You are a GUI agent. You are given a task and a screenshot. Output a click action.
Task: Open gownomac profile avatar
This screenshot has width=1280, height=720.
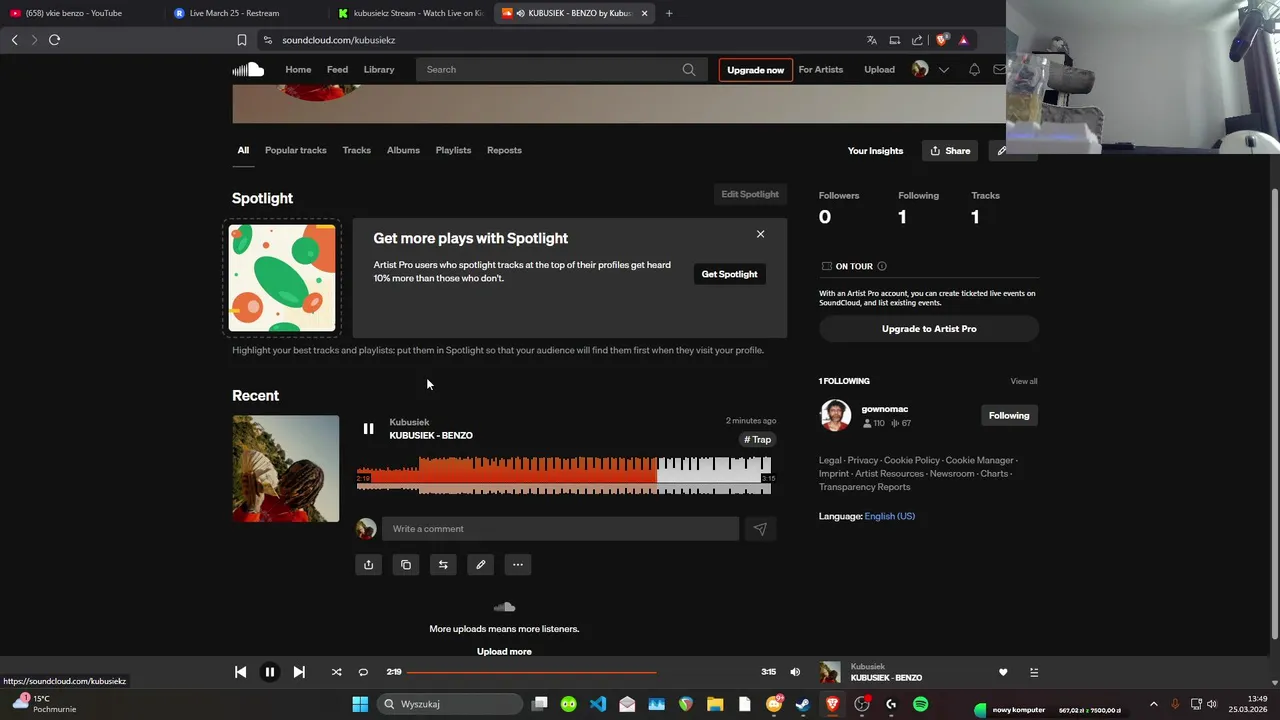[835, 415]
